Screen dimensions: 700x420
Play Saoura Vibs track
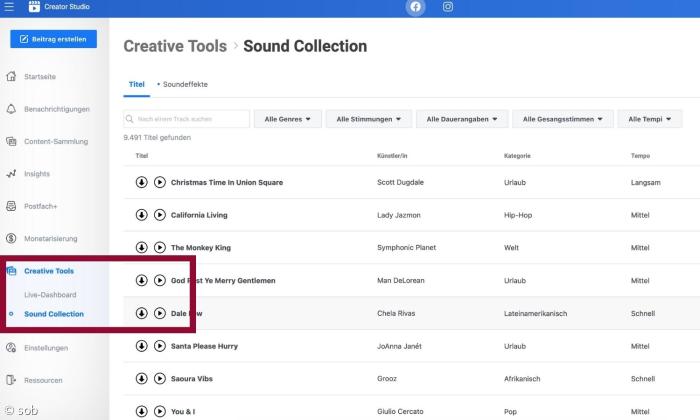[x=159, y=378]
